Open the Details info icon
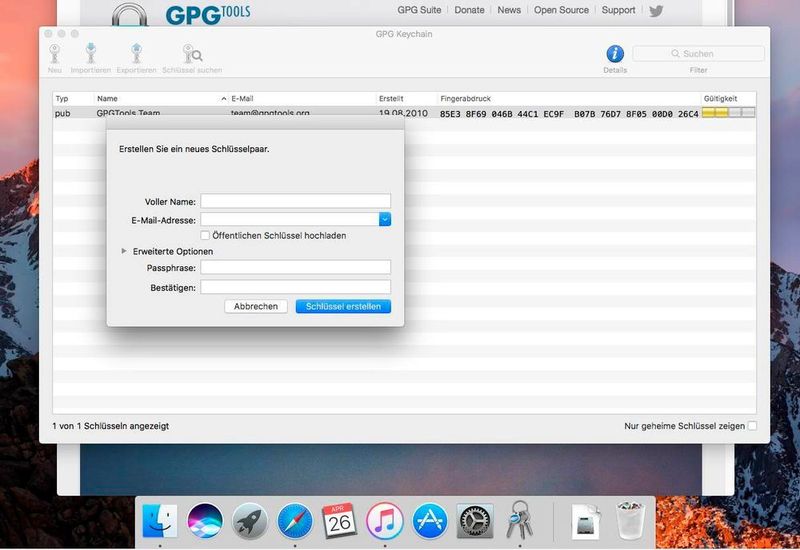The width and height of the screenshot is (800, 550). tap(615, 54)
